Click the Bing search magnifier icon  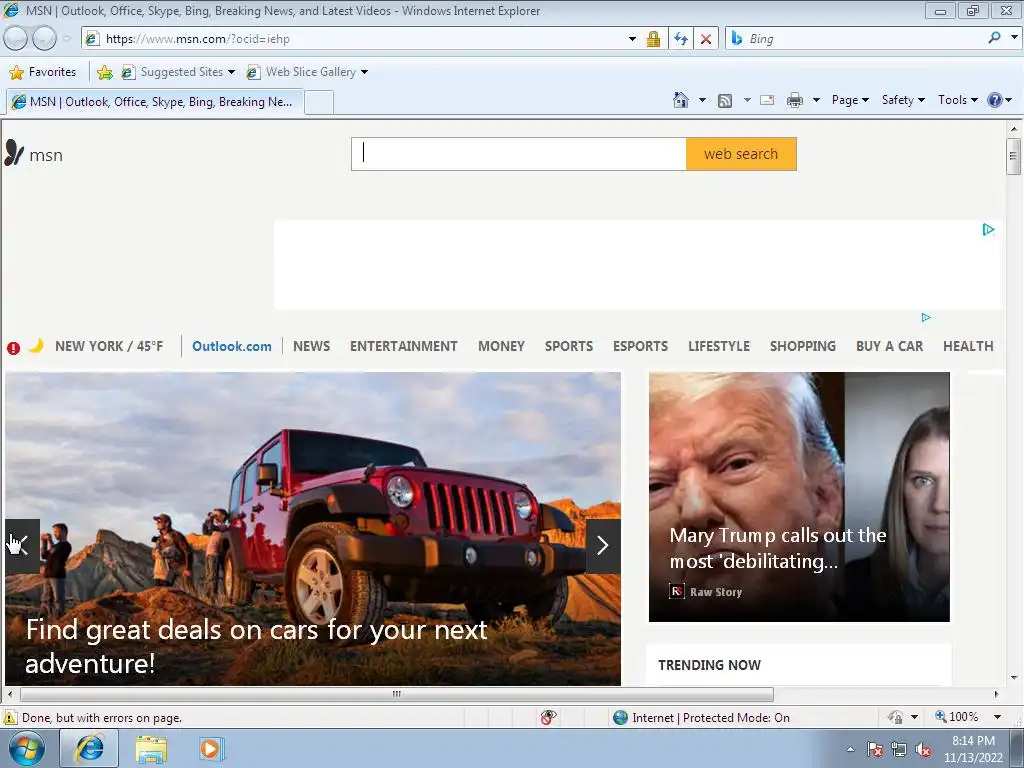[x=994, y=38]
